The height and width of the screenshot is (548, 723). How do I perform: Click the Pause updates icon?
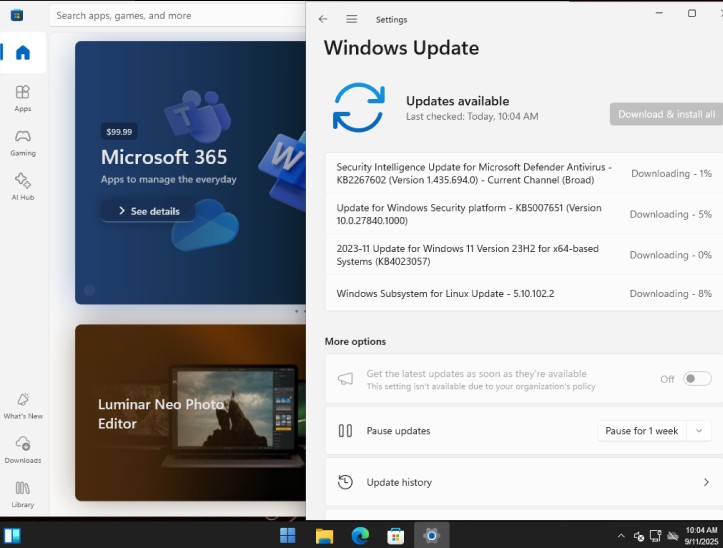click(345, 431)
